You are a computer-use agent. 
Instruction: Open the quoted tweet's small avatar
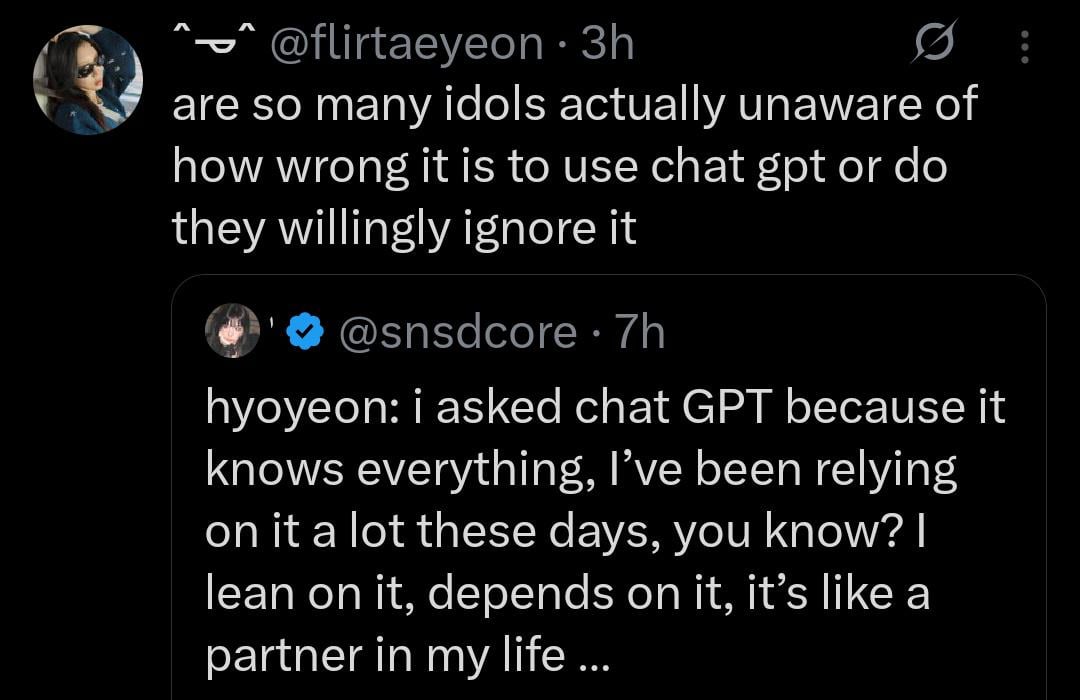tap(232, 331)
